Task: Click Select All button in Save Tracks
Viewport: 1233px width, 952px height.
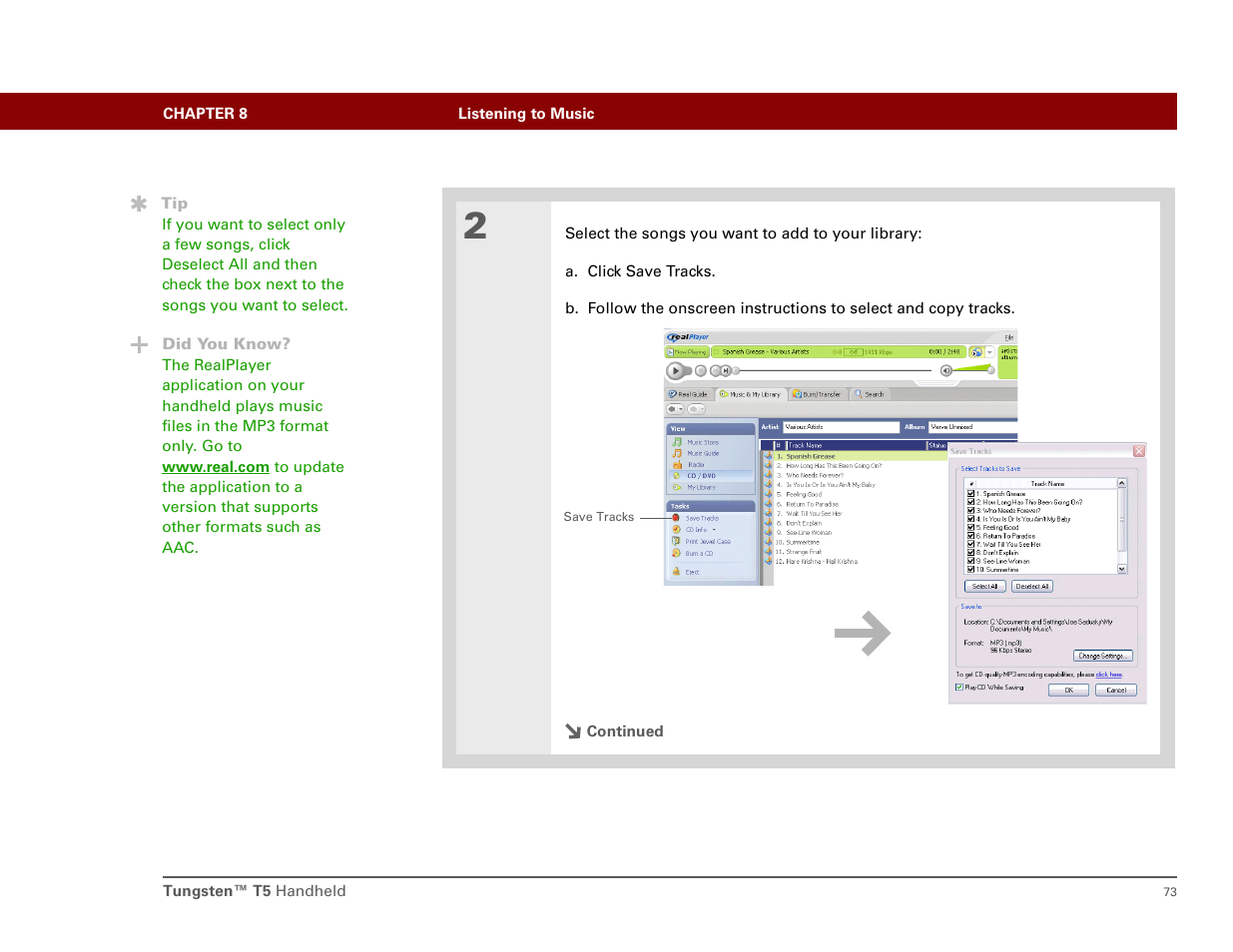Action: click(984, 587)
